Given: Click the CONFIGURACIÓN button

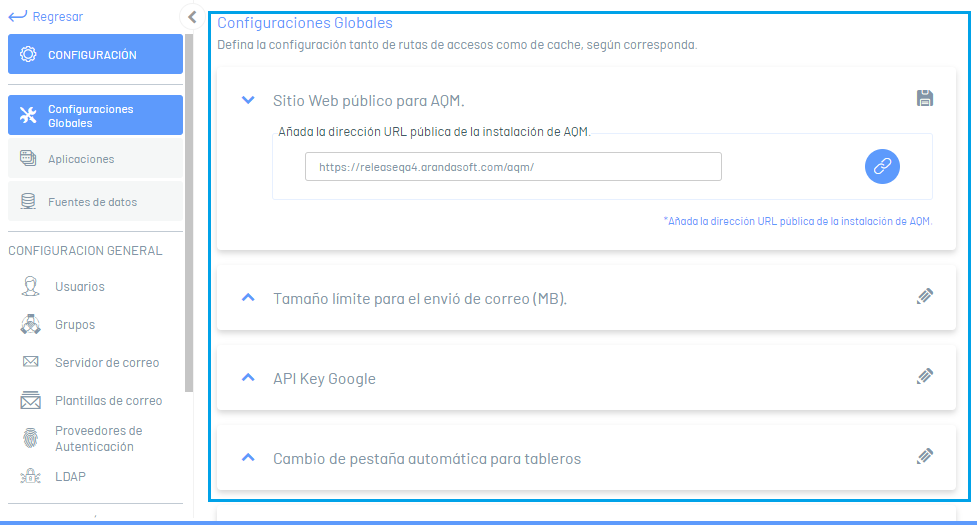Looking at the screenshot, I should click(95, 55).
